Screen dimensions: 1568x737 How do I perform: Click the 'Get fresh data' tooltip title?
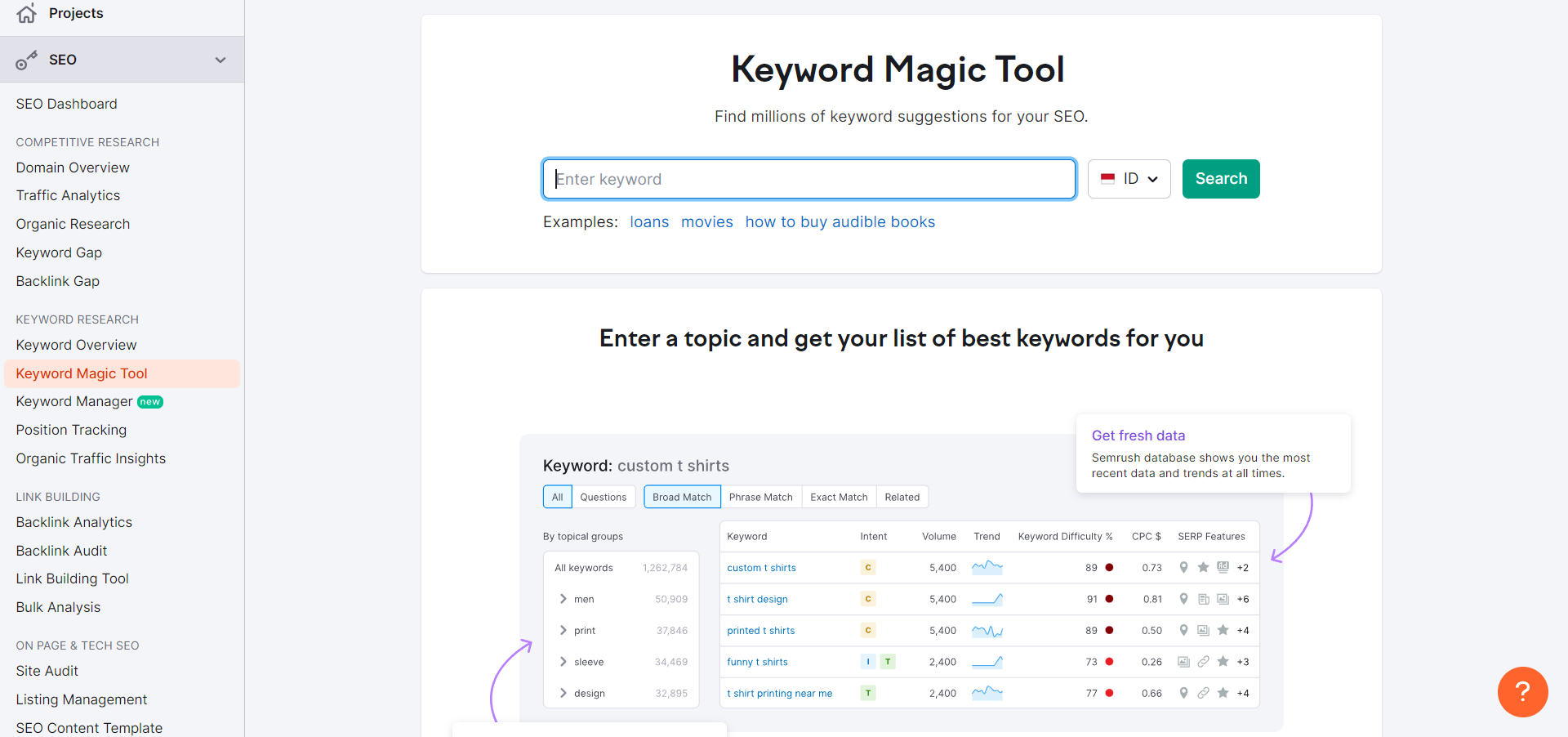[1138, 435]
